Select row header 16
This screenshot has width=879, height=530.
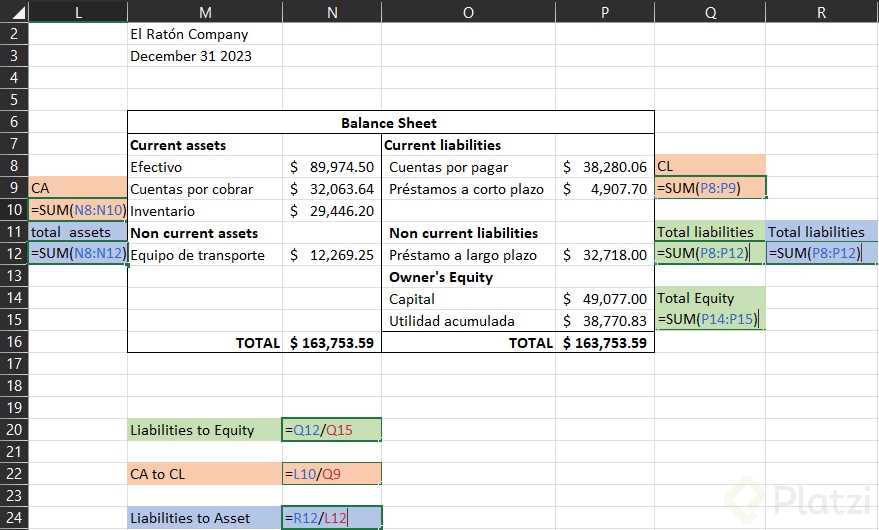[14, 342]
